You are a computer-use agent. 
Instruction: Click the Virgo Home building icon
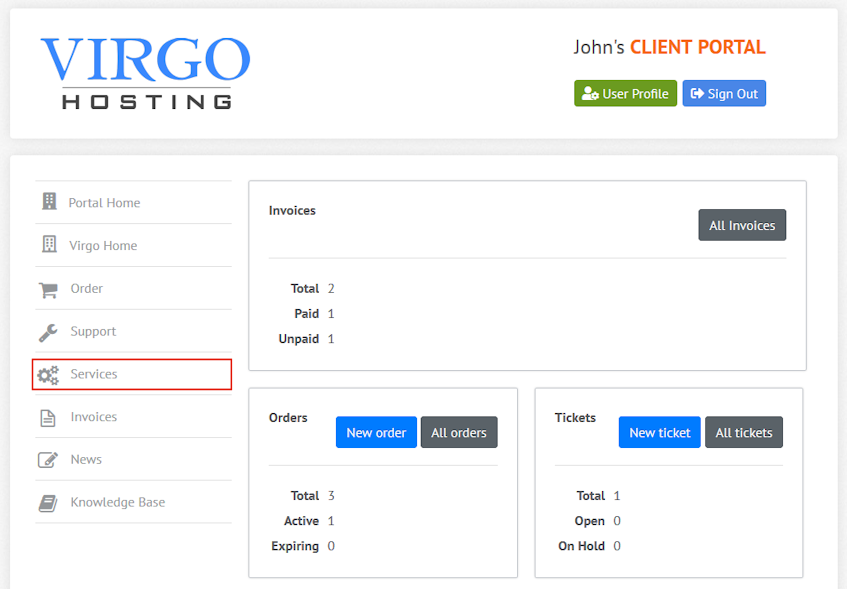[49, 244]
